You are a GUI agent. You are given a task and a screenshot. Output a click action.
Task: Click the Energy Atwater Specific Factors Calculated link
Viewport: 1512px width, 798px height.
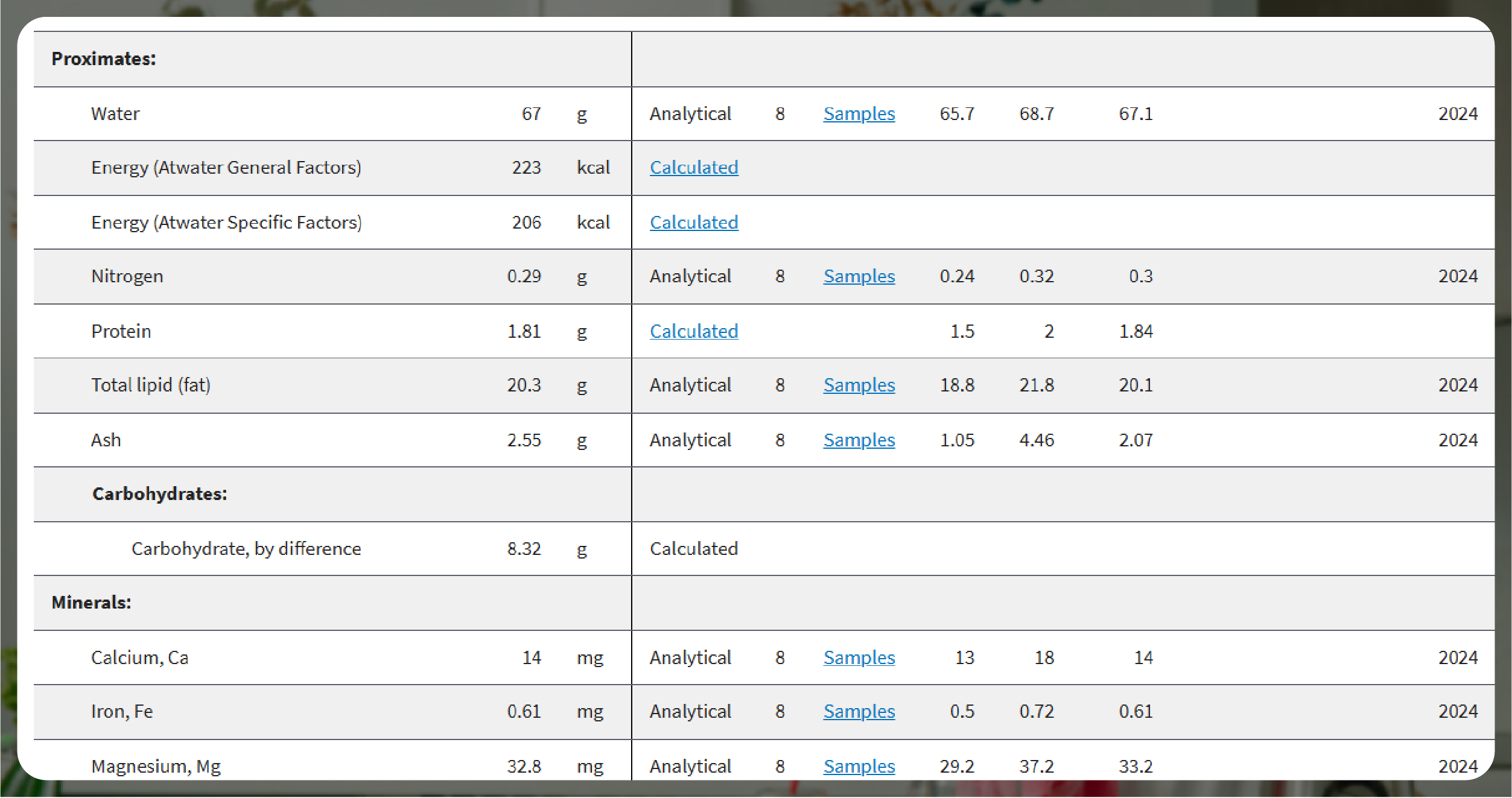pos(693,222)
